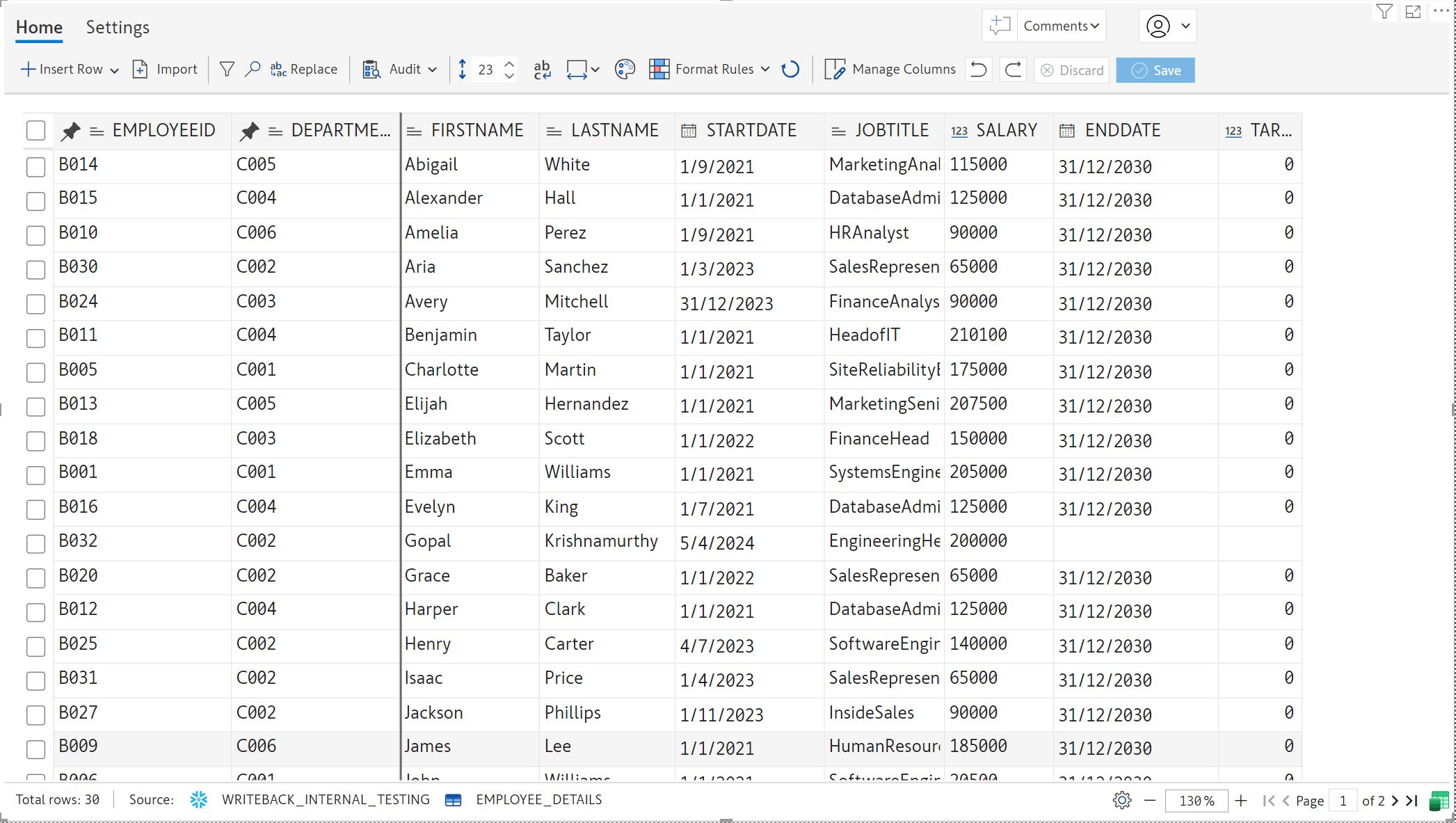
Task: Check the select-all header checkbox
Action: coord(35,131)
